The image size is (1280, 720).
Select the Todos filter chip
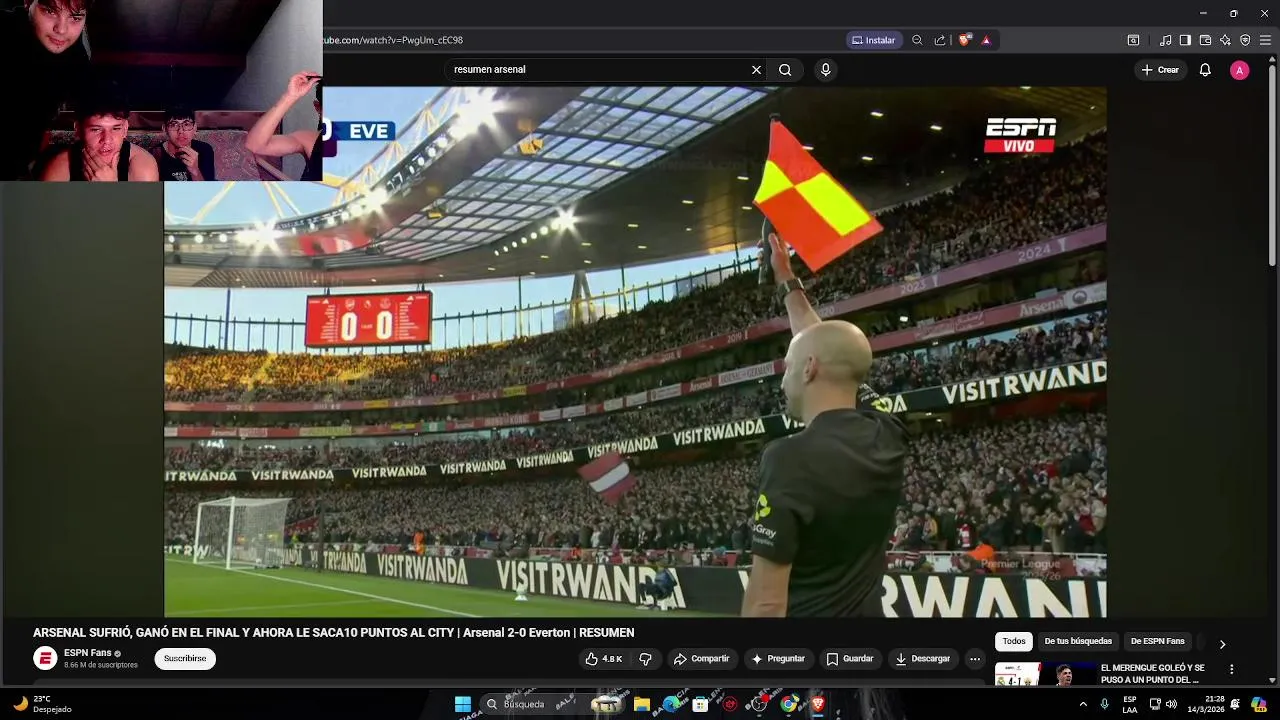(1014, 641)
